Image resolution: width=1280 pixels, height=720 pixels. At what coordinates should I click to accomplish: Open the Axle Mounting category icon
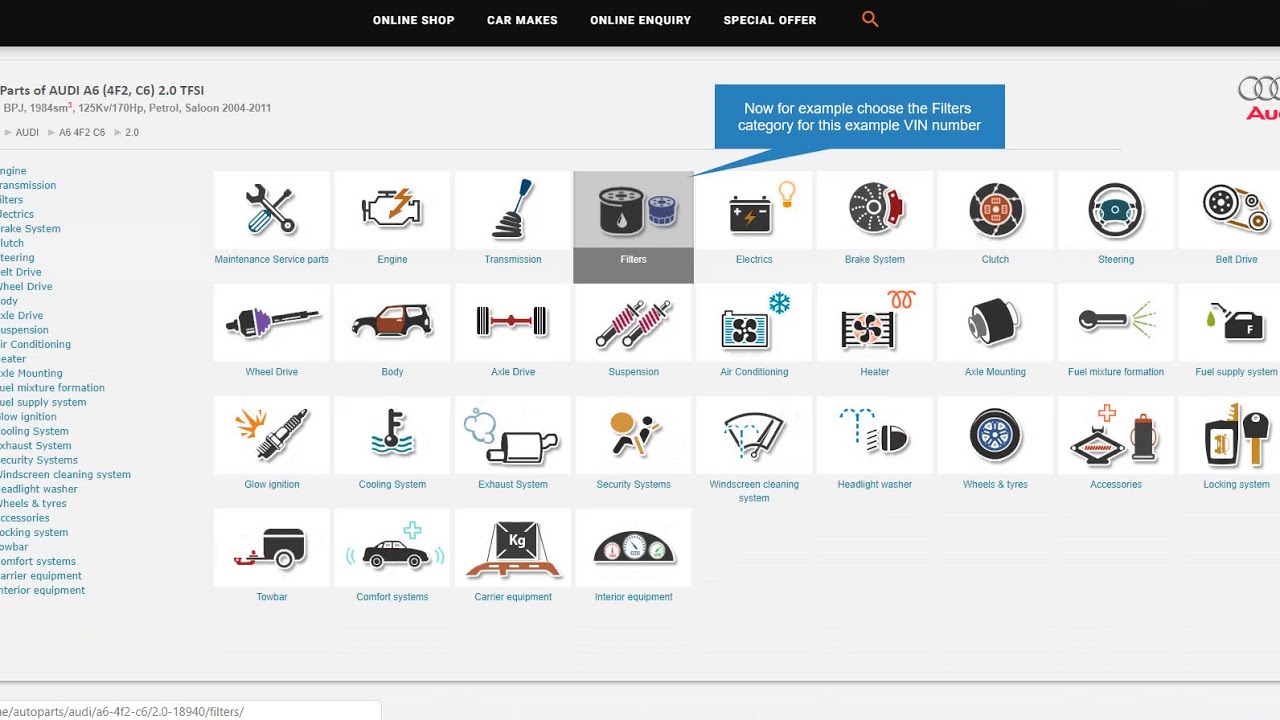pos(995,322)
